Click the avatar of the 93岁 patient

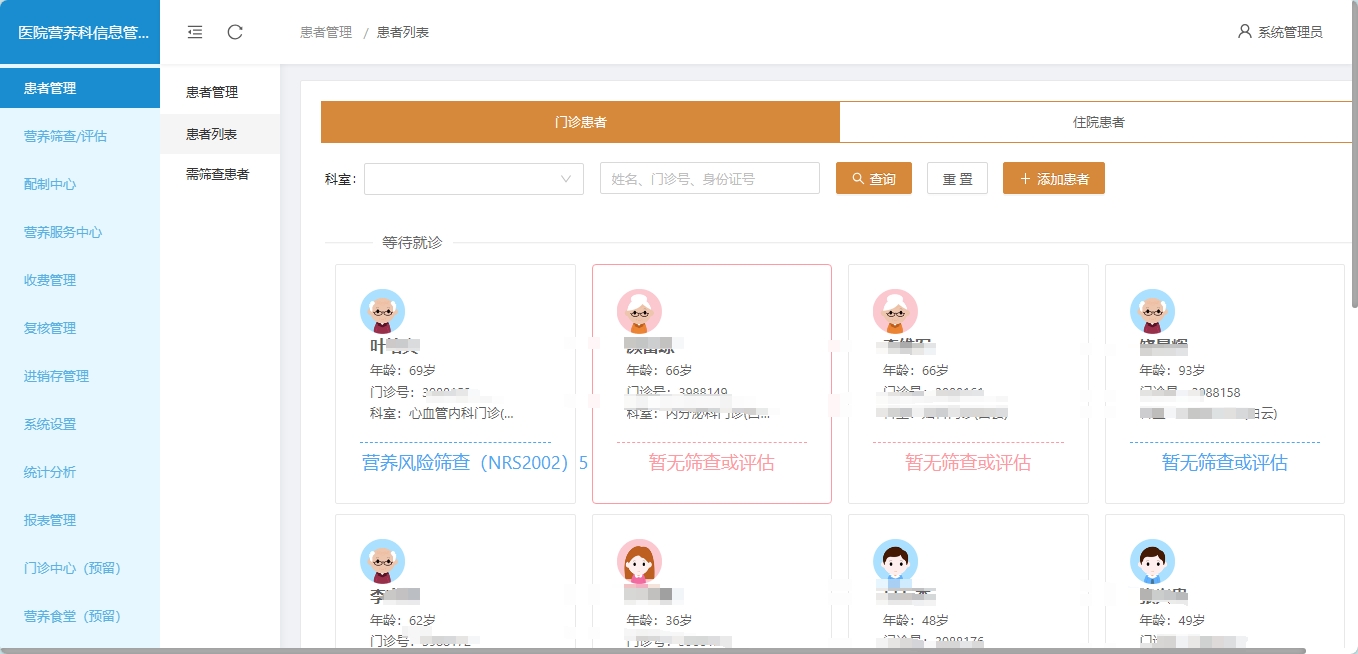[1152, 311]
